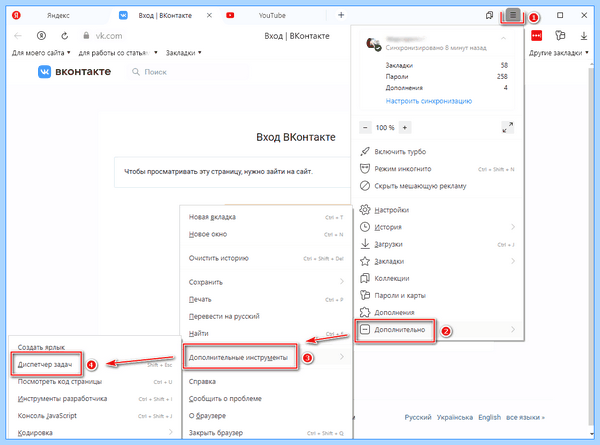This screenshot has height=445, width=600.
Task: Click the vk.com address bar
Action: 109,36
